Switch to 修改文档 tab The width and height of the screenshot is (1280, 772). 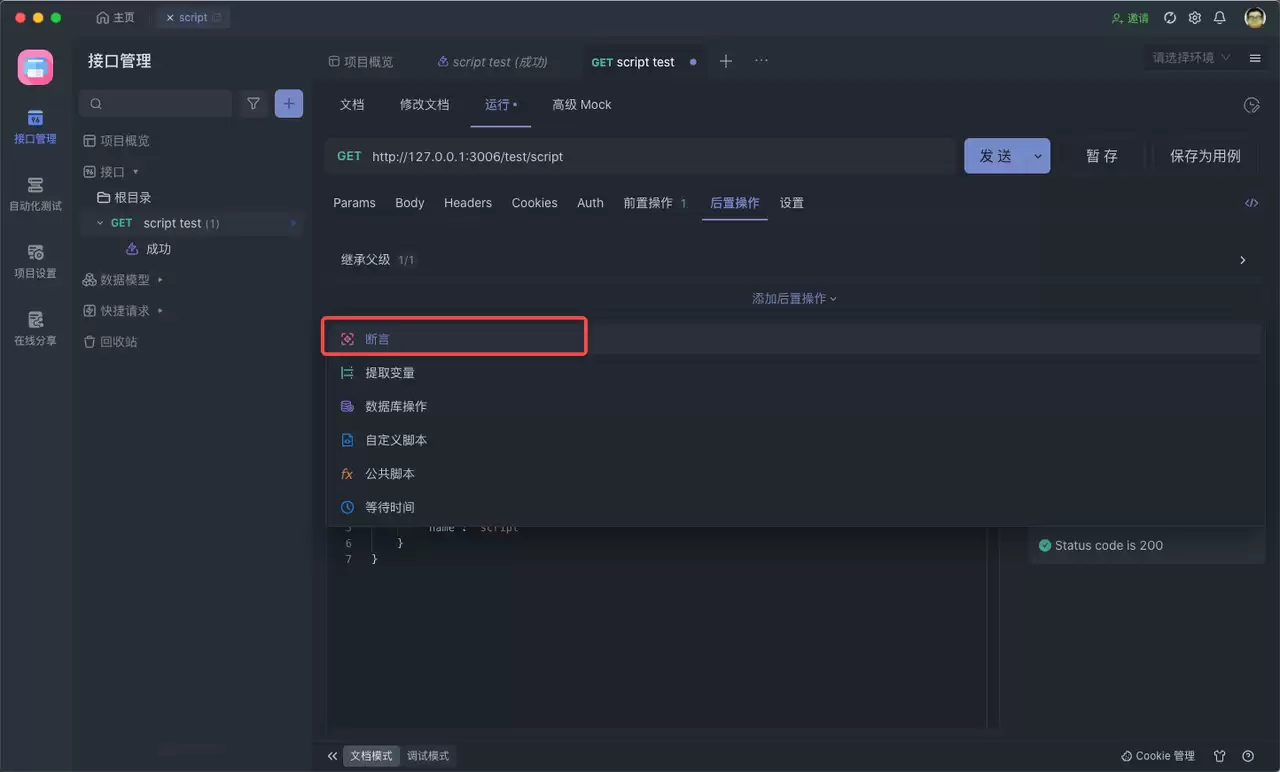(425, 105)
